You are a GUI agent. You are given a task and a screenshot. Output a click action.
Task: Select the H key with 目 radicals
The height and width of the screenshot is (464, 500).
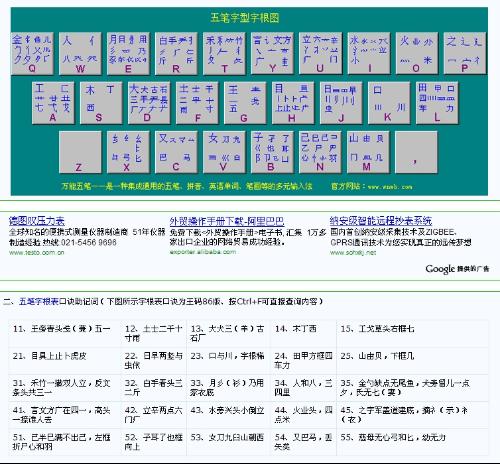[x=293, y=103]
